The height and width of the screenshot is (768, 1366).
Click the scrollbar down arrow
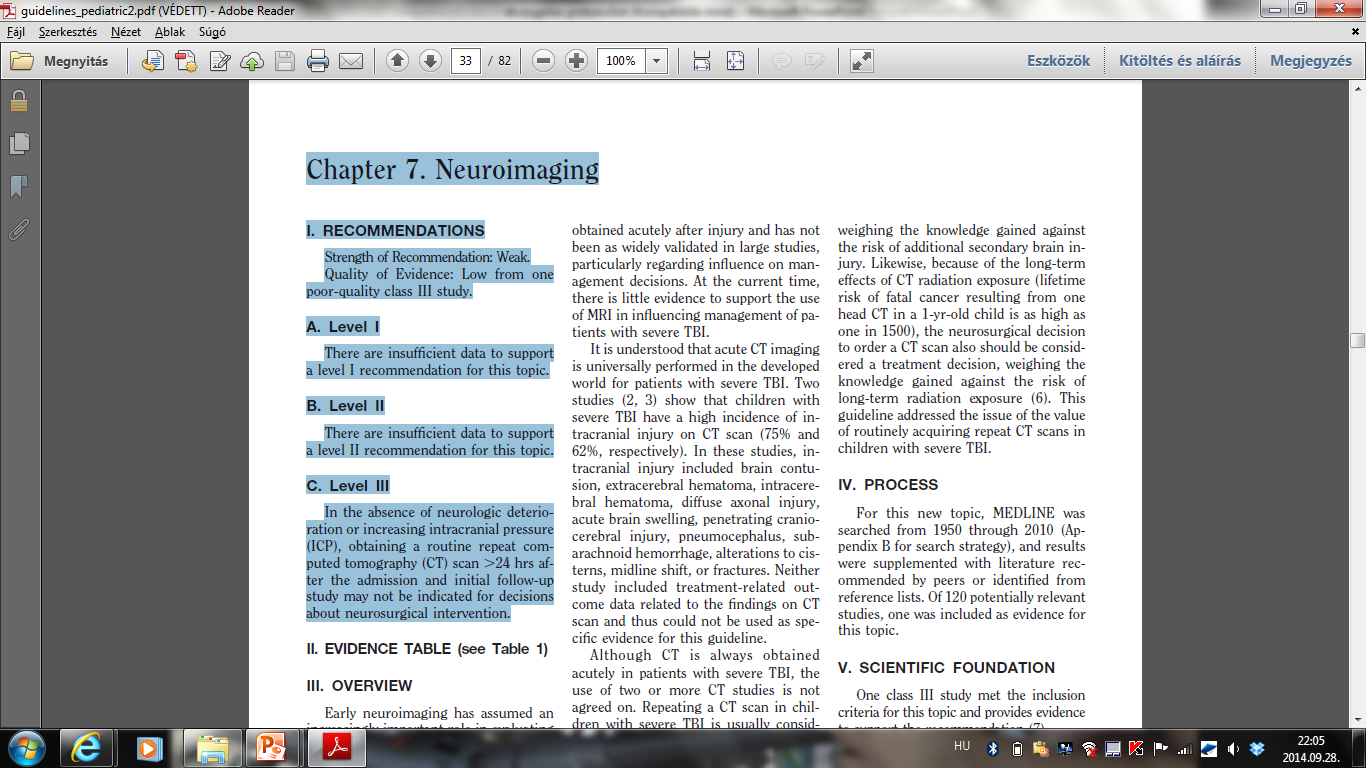tap(1357, 719)
